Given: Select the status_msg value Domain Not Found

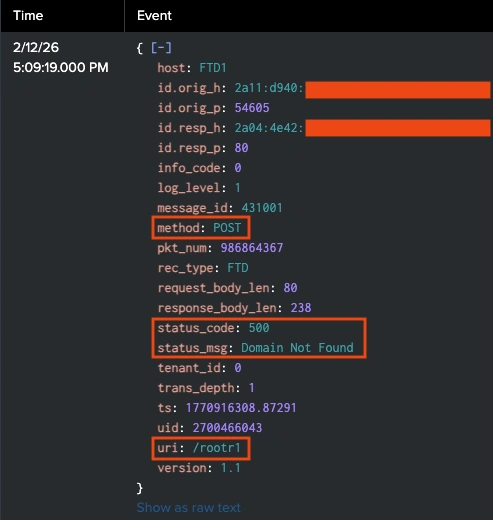Looking at the screenshot, I should tap(297, 348).
